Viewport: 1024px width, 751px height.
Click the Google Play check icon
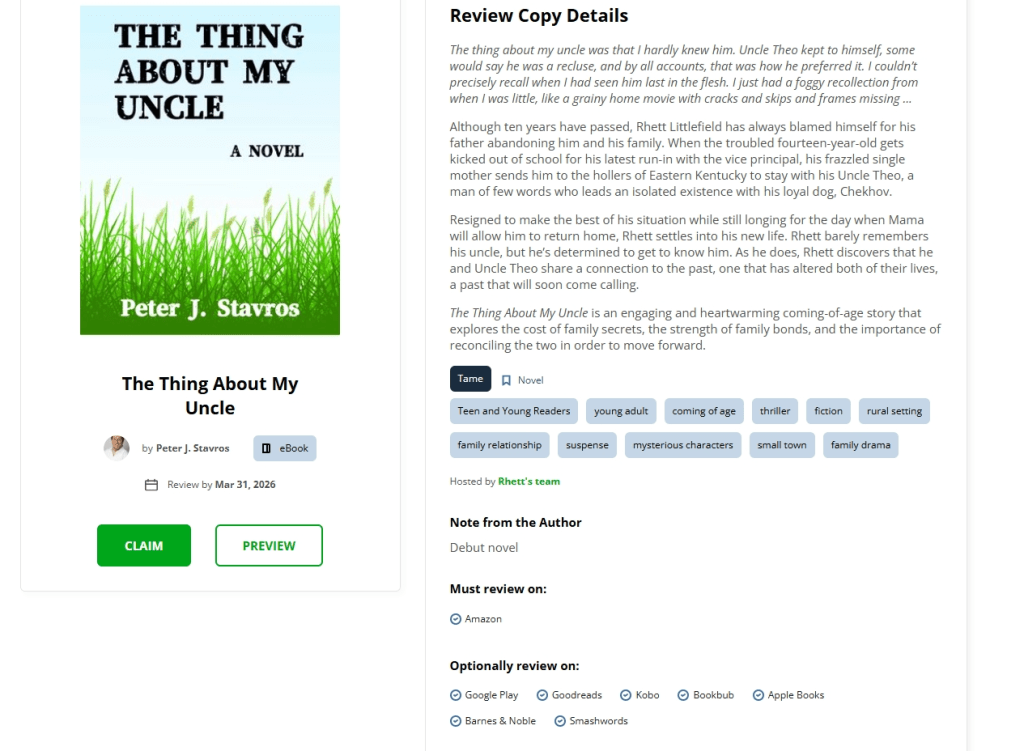point(456,695)
